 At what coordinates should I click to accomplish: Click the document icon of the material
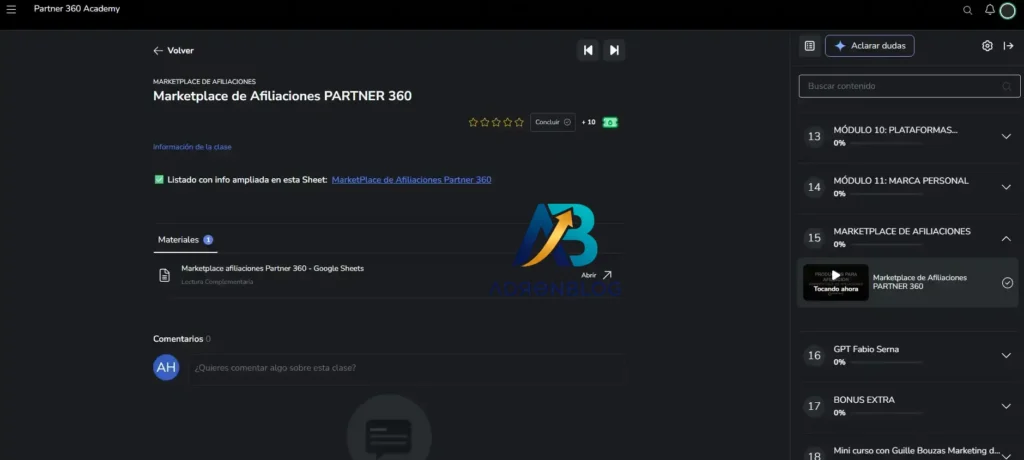[x=165, y=275]
